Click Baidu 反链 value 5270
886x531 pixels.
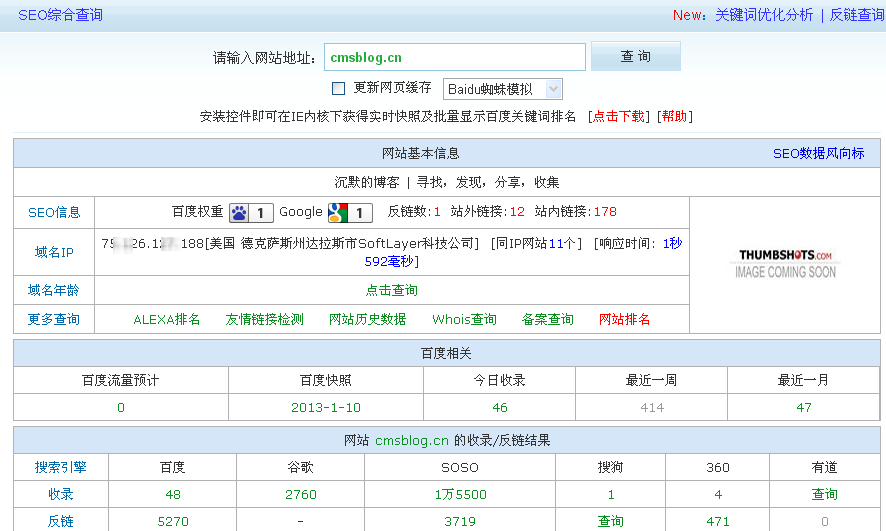pyautogui.click(x=173, y=521)
